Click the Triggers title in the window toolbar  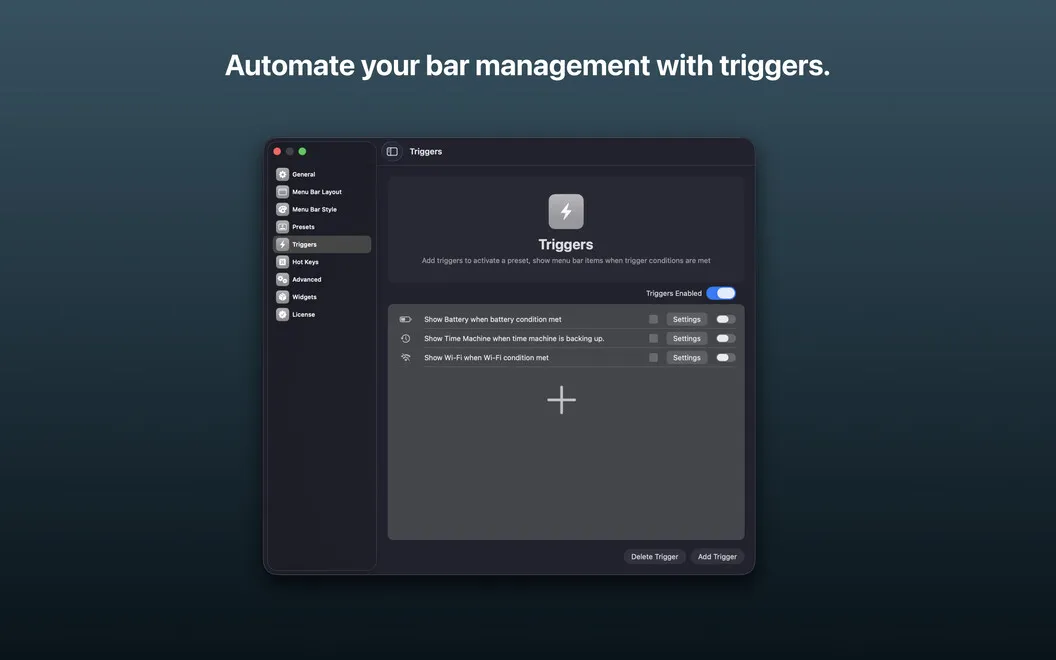tap(426, 152)
